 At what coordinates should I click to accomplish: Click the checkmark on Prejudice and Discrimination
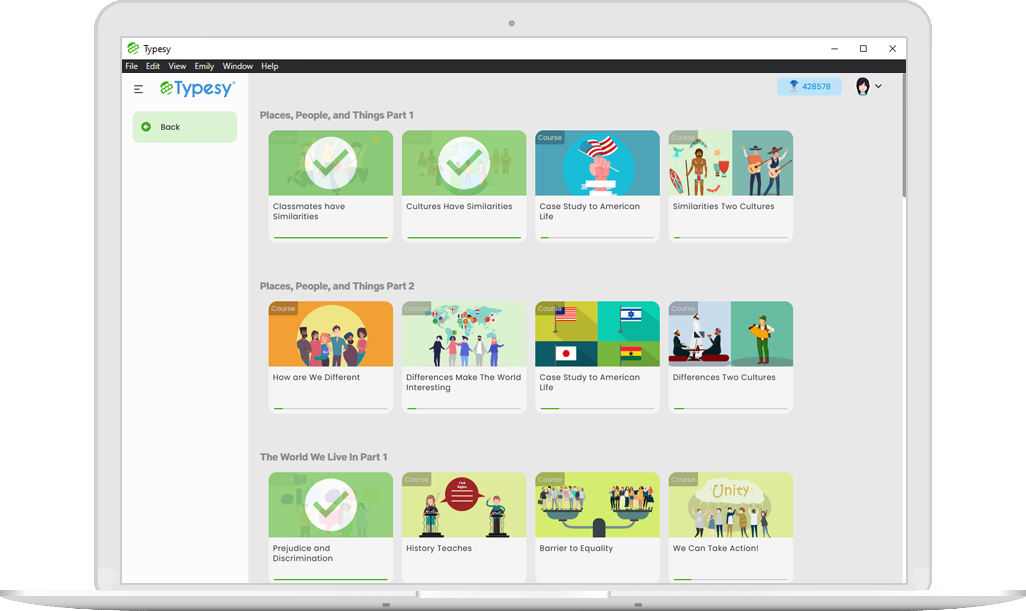pyautogui.click(x=331, y=505)
